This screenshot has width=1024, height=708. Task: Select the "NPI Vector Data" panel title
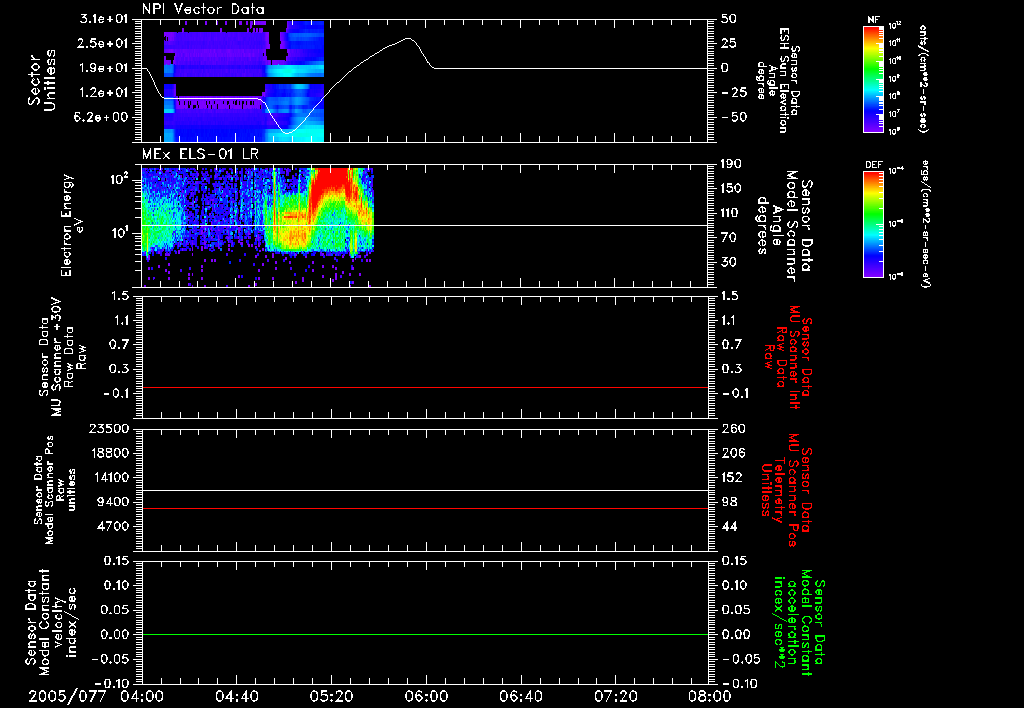204,9
